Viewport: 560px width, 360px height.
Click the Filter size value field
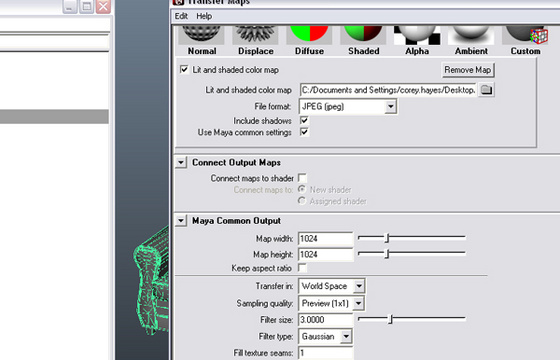(x=325, y=320)
